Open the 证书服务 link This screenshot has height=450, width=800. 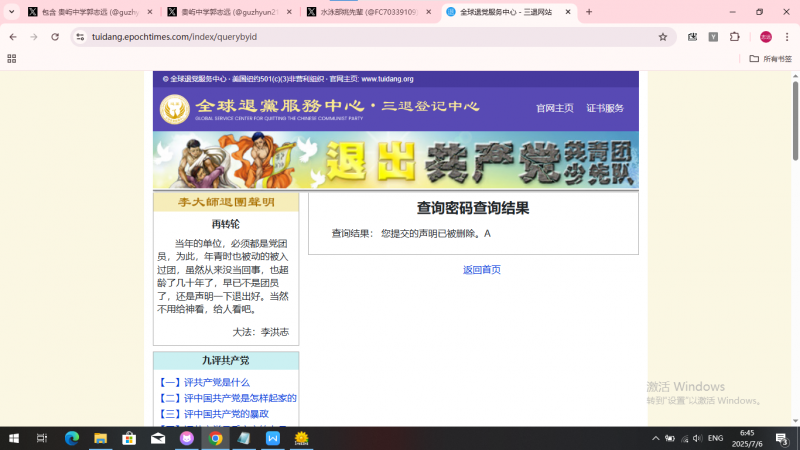tap(605, 108)
